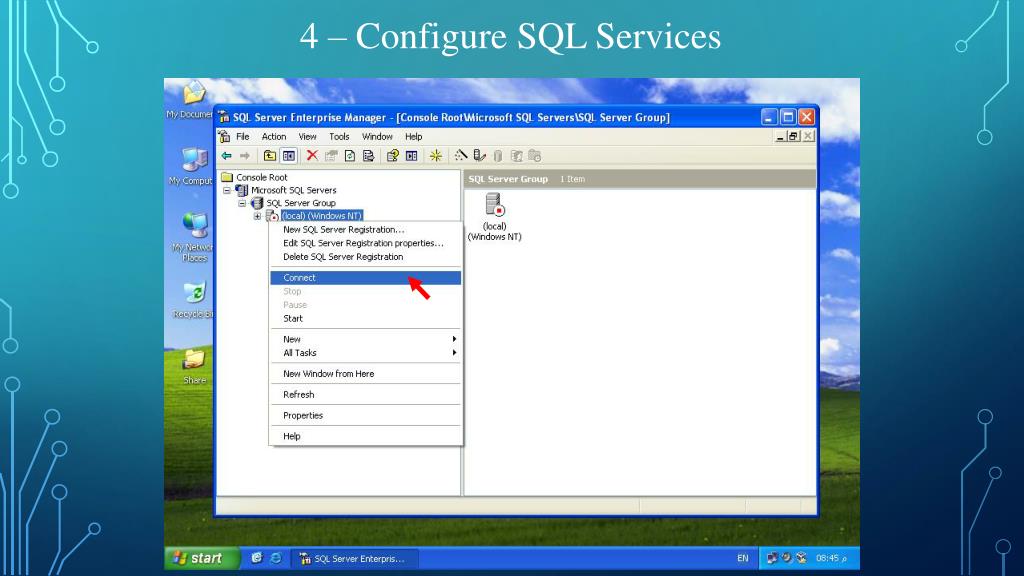Click the grayed New Database cylinder icon
The width and height of the screenshot is (1024, 576).
[498, 155]
